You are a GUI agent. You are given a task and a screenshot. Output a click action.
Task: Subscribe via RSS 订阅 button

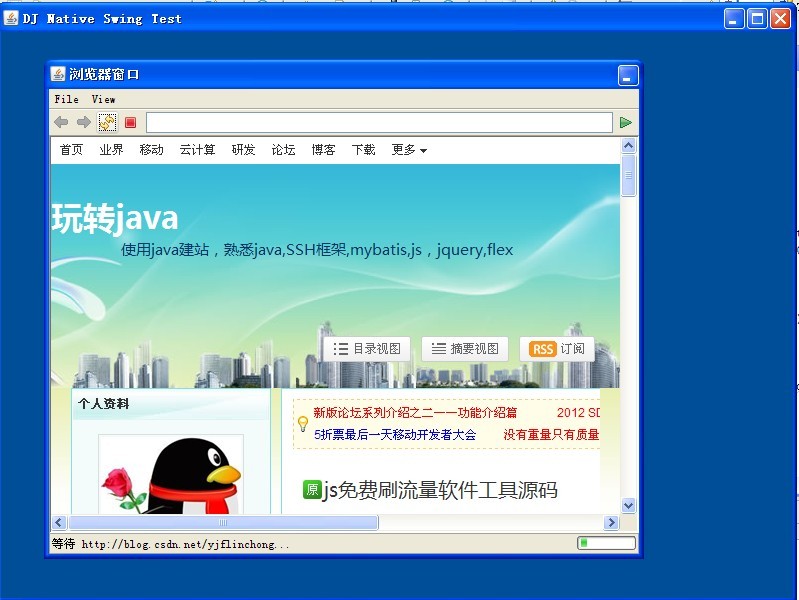click(x=557, y=349)
